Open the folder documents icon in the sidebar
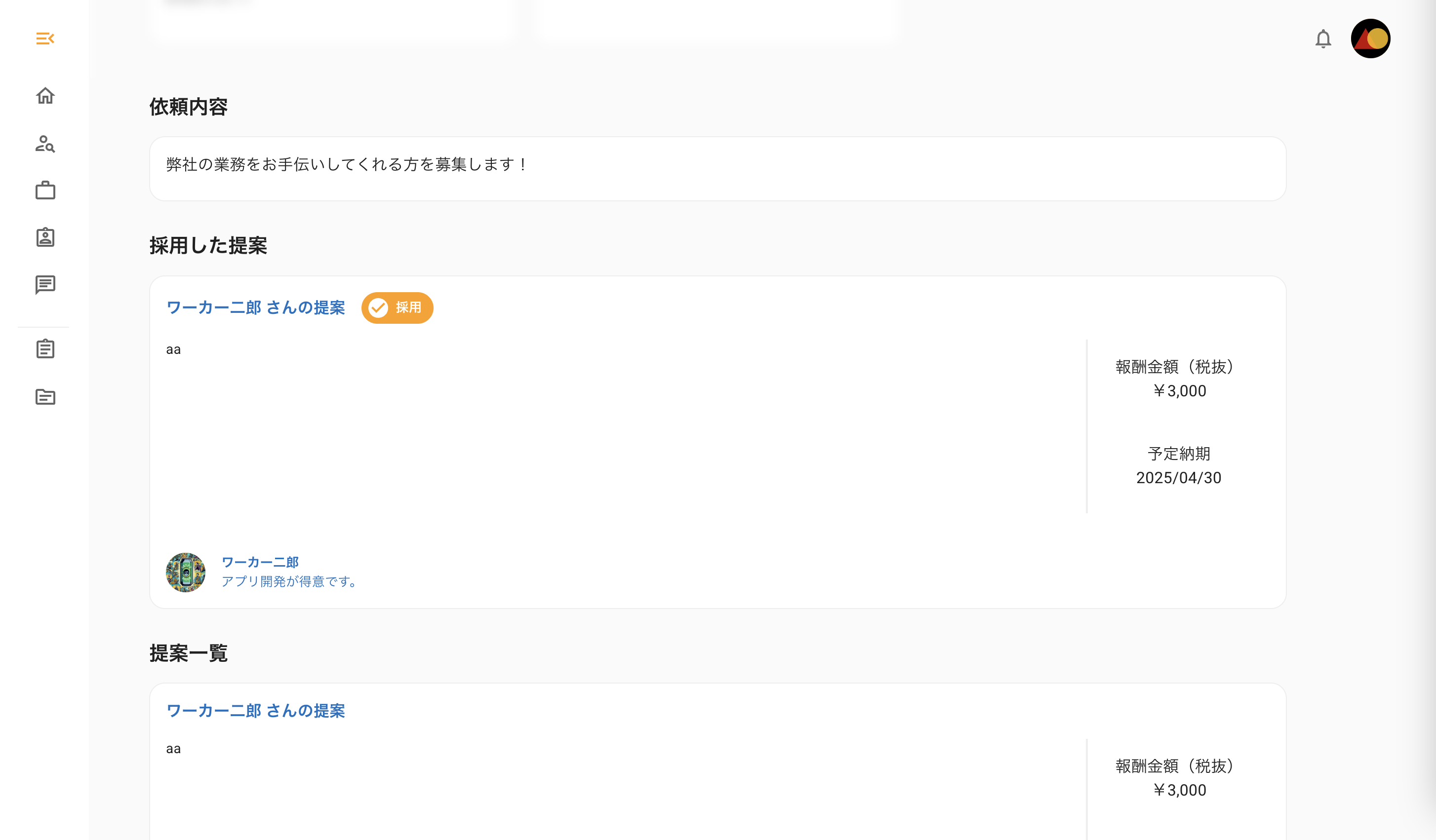This screenshot has height=840, width=1436. pos(45,396)
